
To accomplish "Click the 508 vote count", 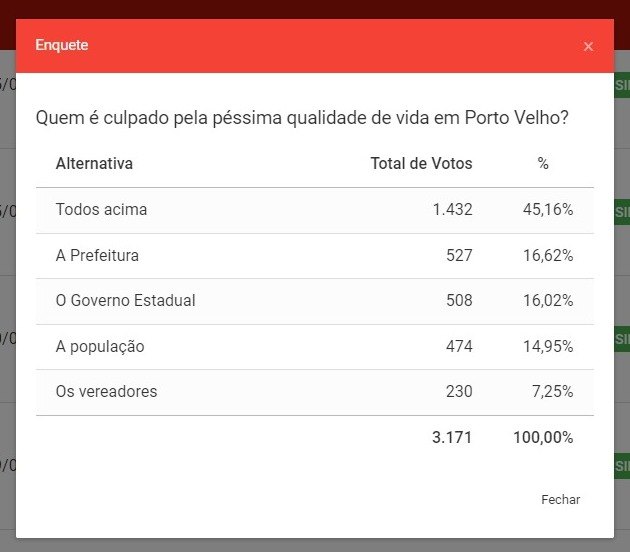I will 459,300.
